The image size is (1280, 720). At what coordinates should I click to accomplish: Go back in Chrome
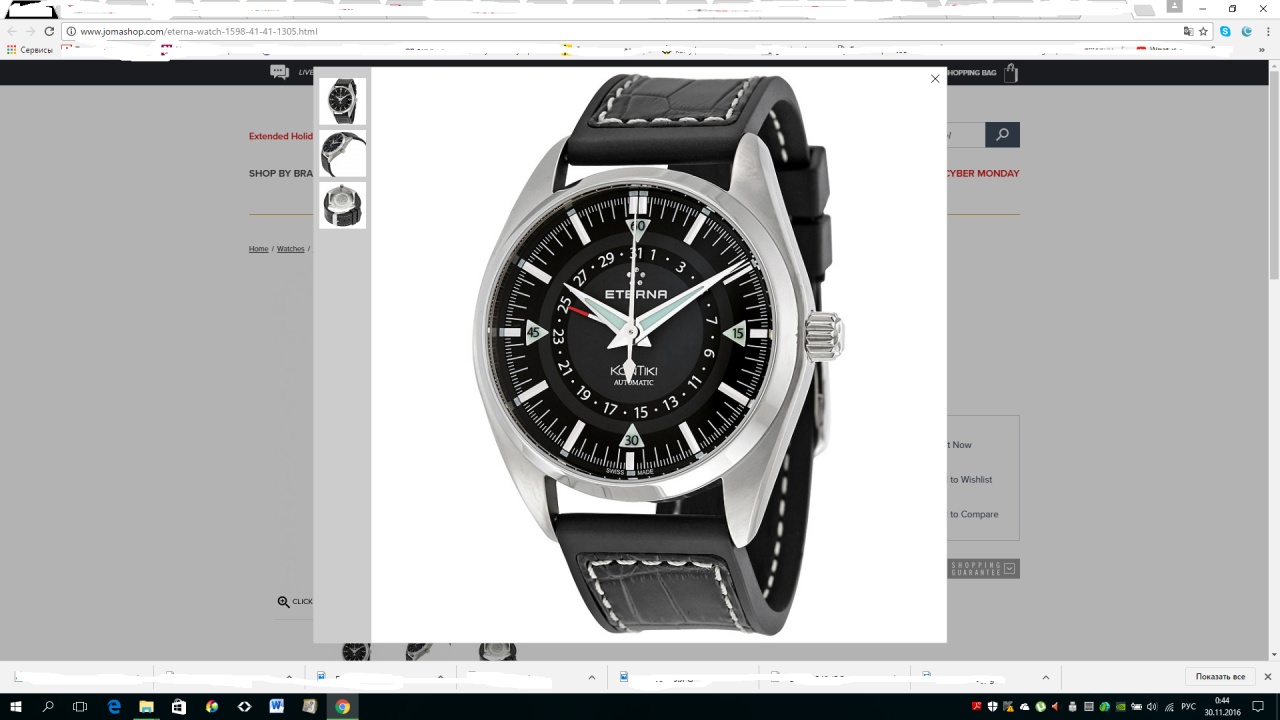pos(13,31)
